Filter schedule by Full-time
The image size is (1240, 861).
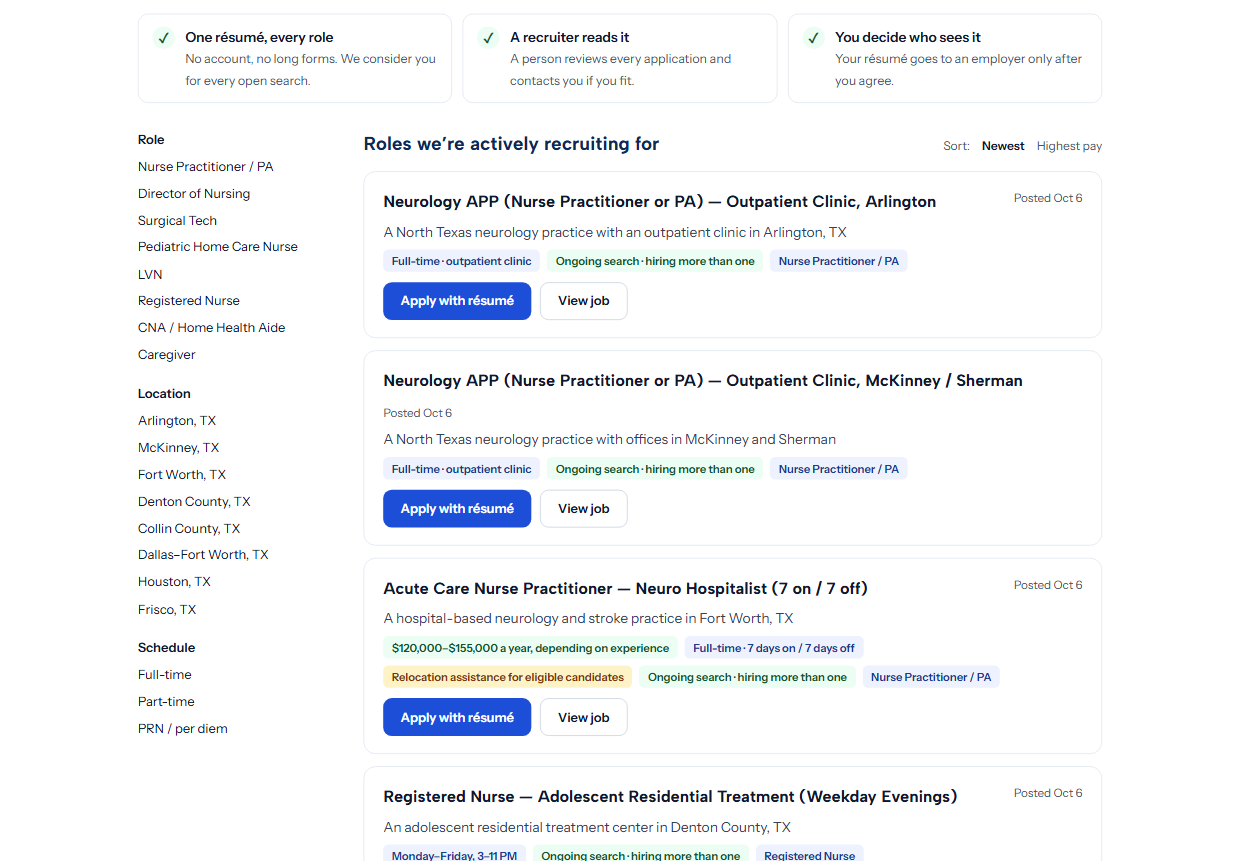tap(165, 675)
